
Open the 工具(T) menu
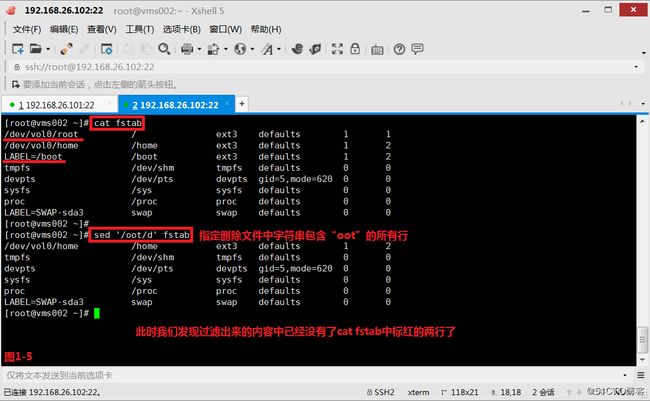coord(140,29)
